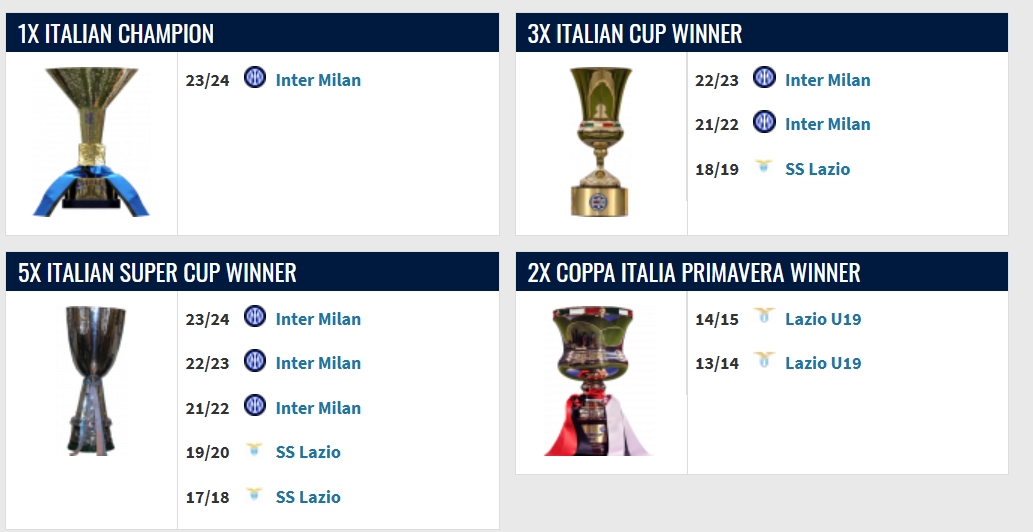Open Lazio U19 link for 14/15 season

point(823,319)
